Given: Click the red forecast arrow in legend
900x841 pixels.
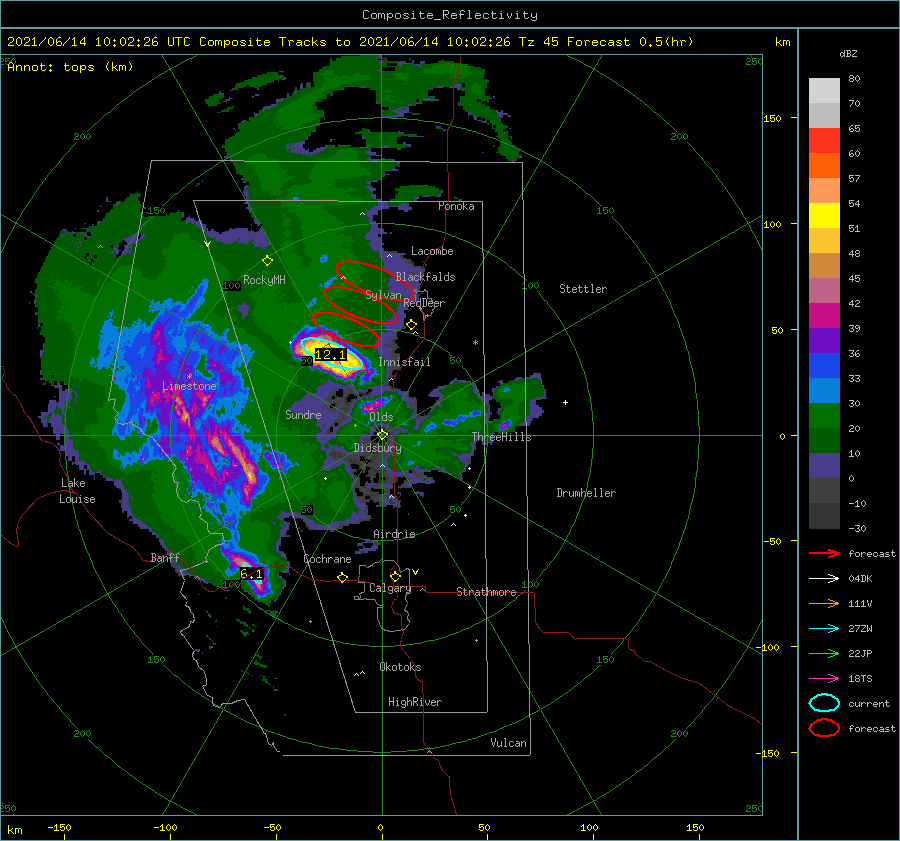Looking at the screenshot, I should pos(824,553).
